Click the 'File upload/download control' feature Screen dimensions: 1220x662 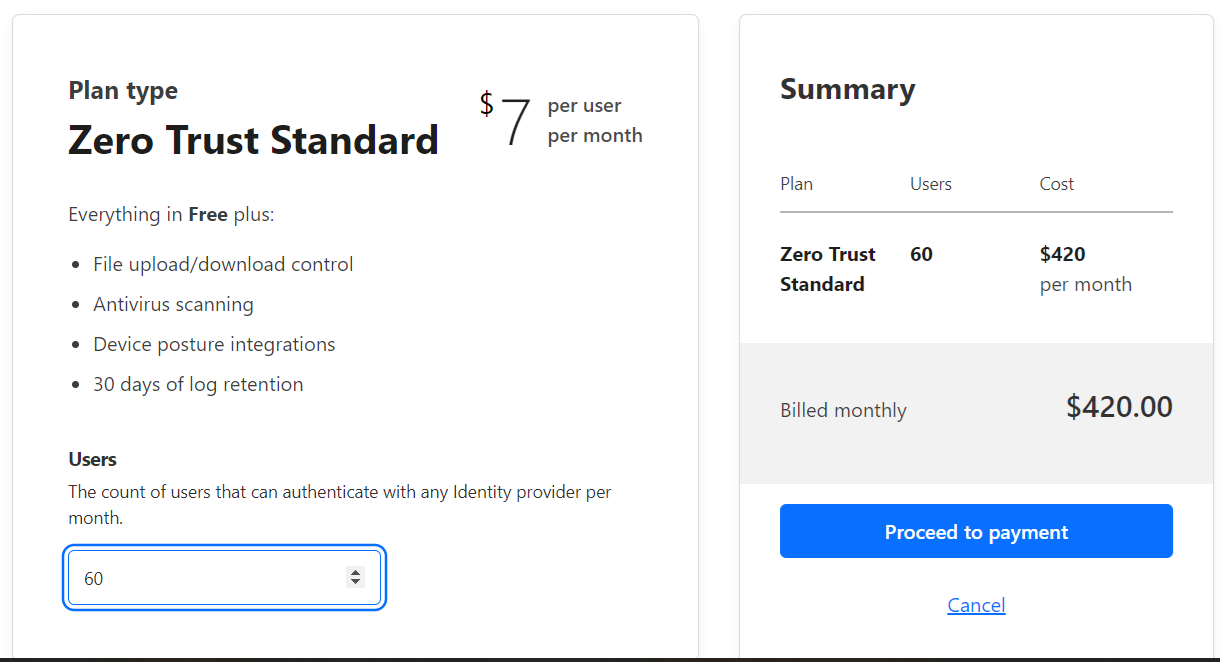223,264
